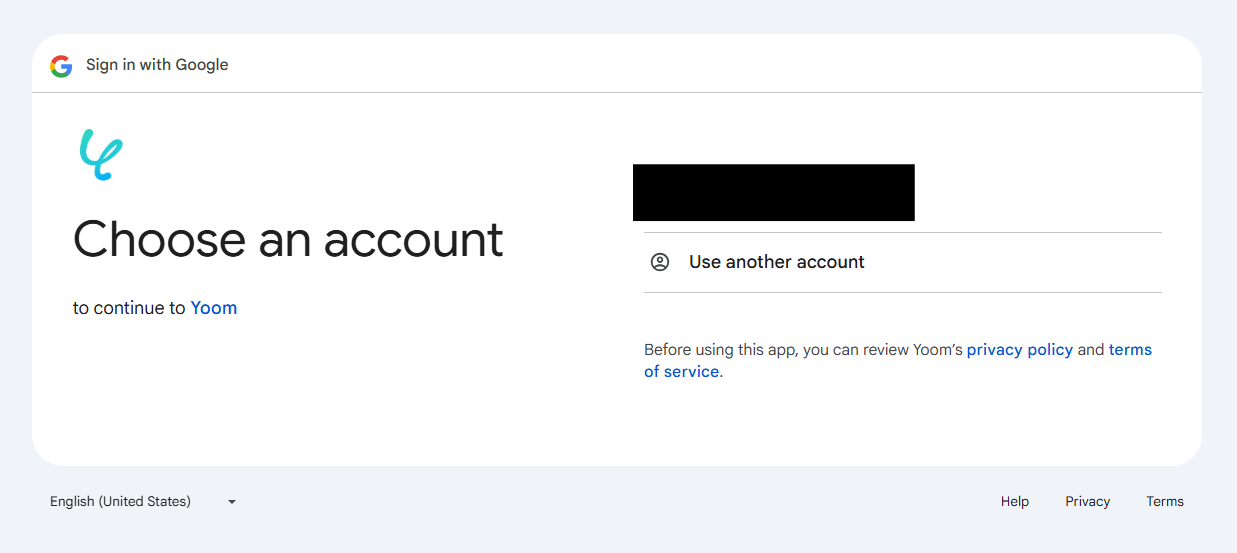Select the redacted account entry
The width and height of the screenshot is (1237, 553).
773,192
